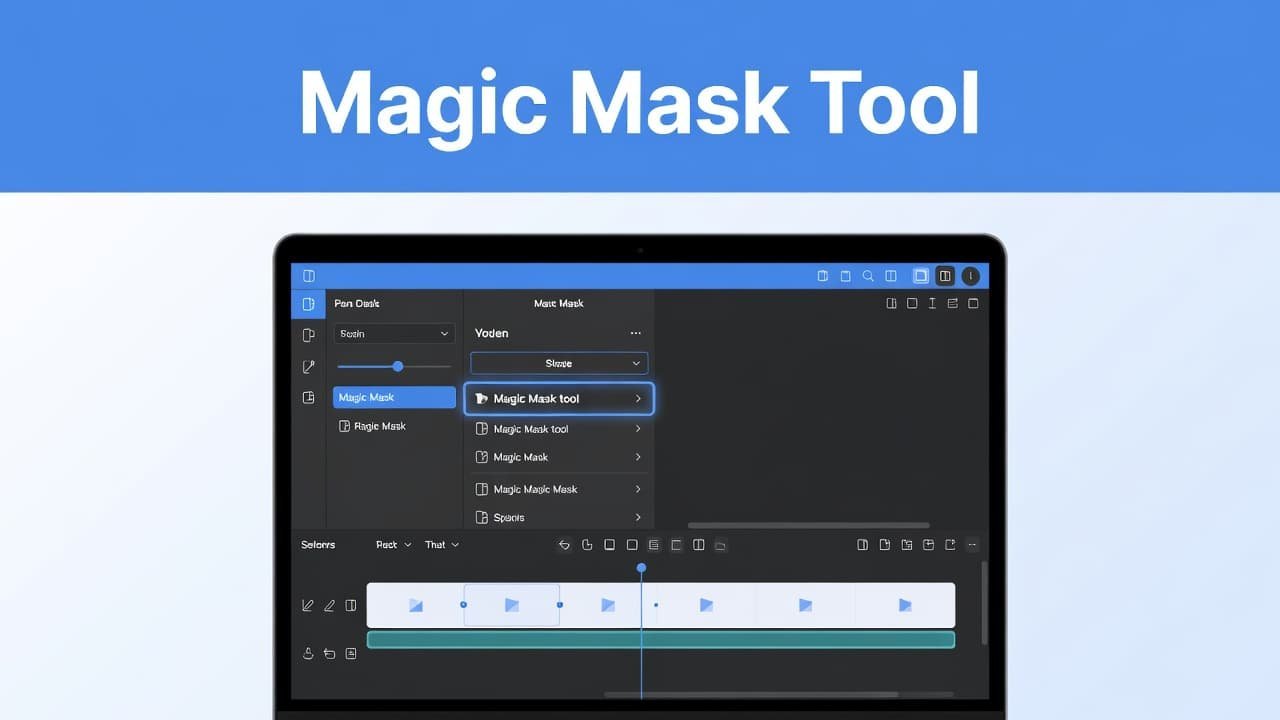This screenshot has width=1280, height=720.
Task: Click the clipboard icon left of the search magnifier
Action: point(845,276)
